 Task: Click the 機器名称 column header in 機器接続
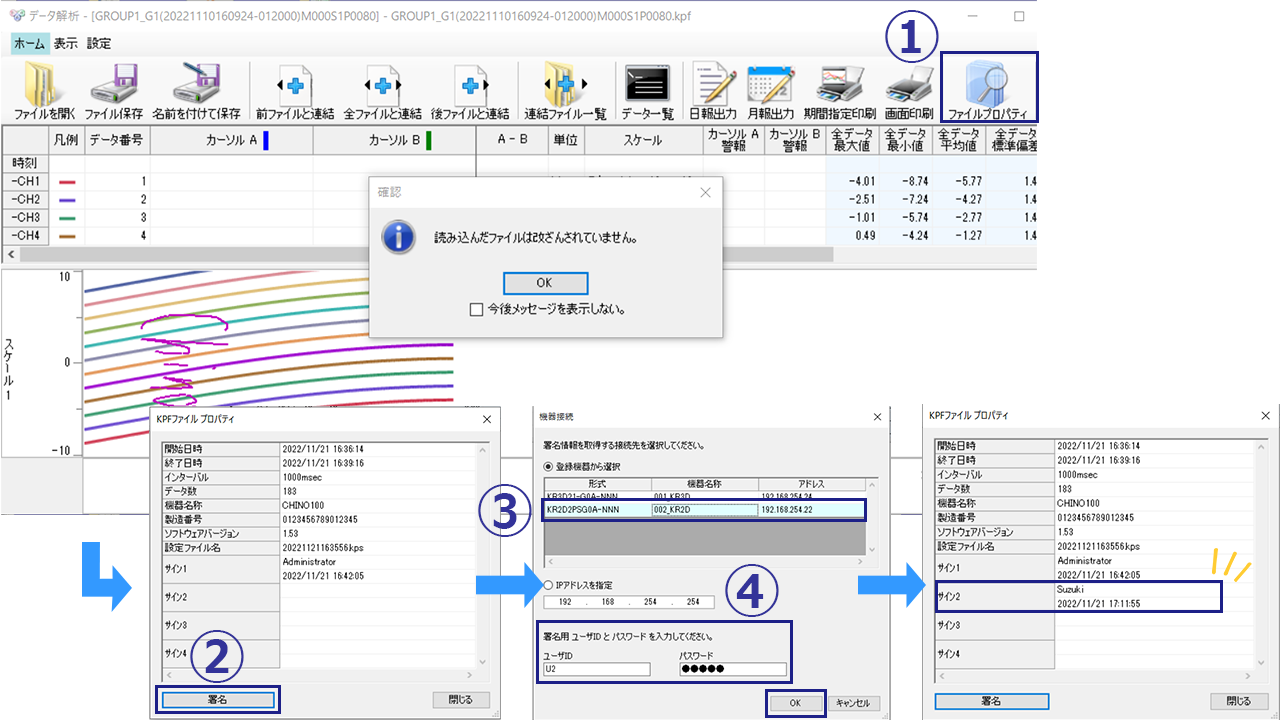click(x=703, y=482)
